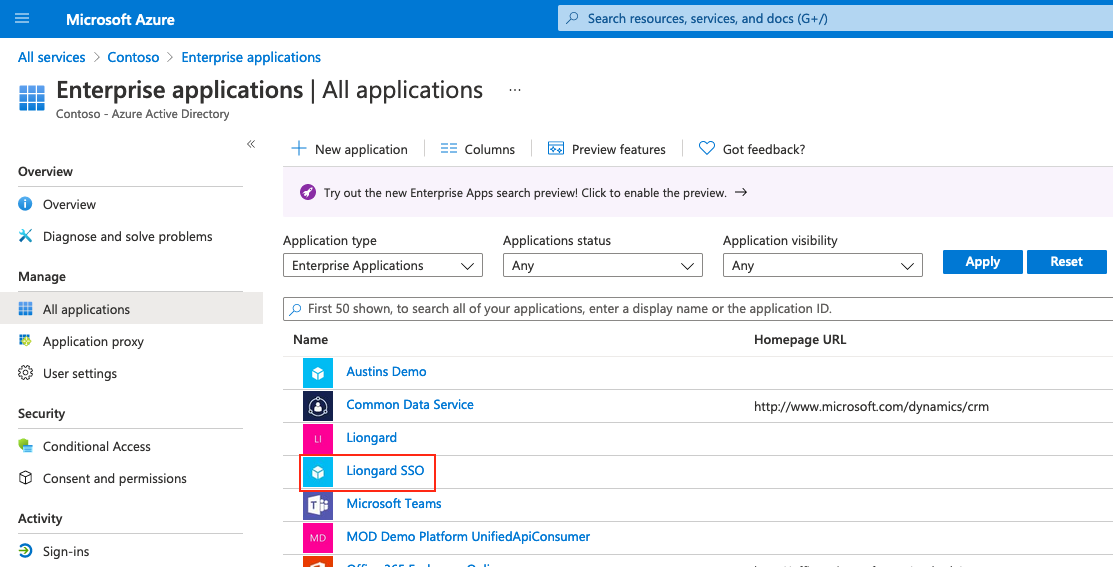The width and height of the screenshot is (1113, 567).
Task: Collapse the sidebar with double chevron
Action: [251, 144]
